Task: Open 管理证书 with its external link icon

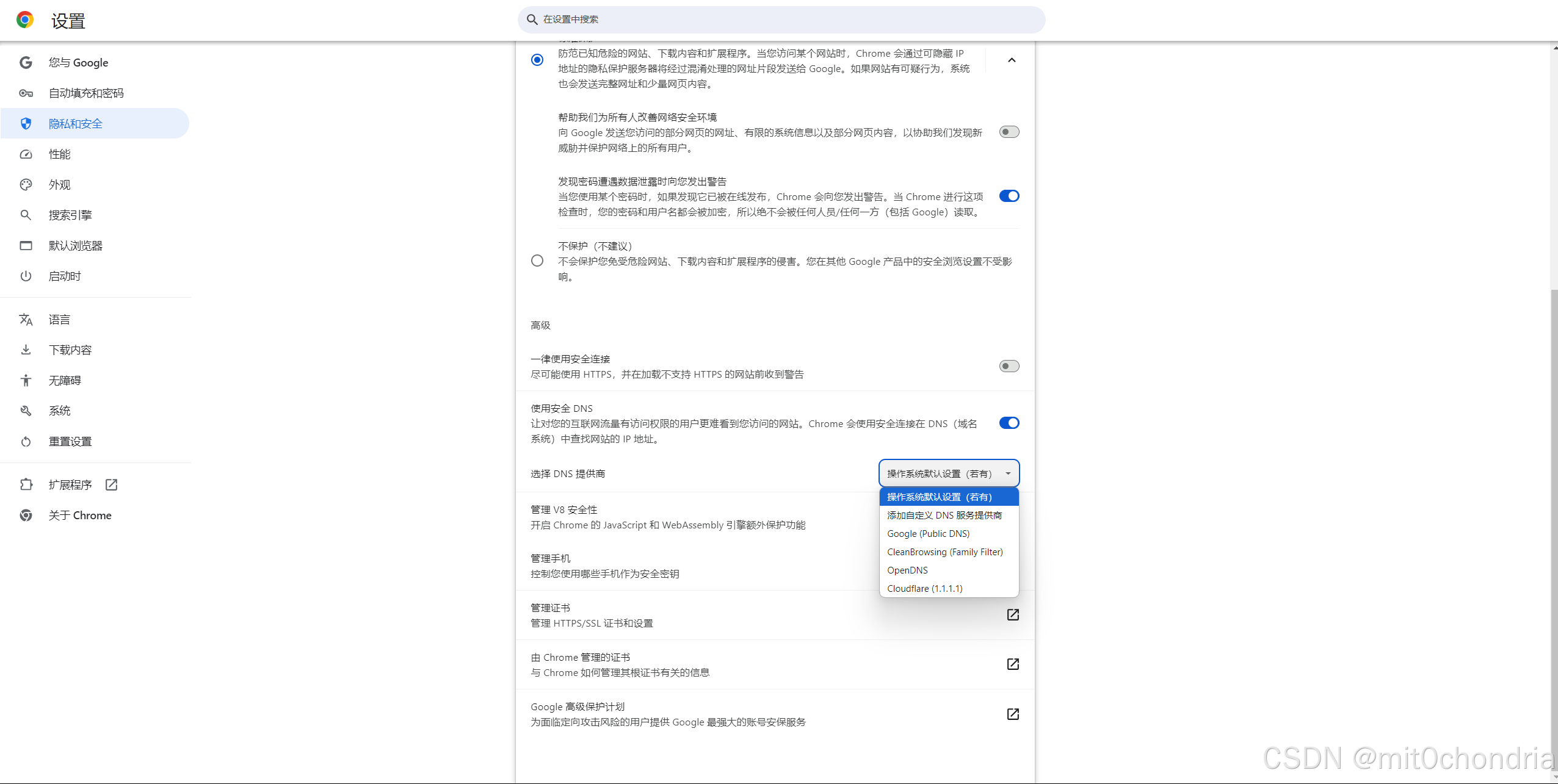Action: 1012,614
